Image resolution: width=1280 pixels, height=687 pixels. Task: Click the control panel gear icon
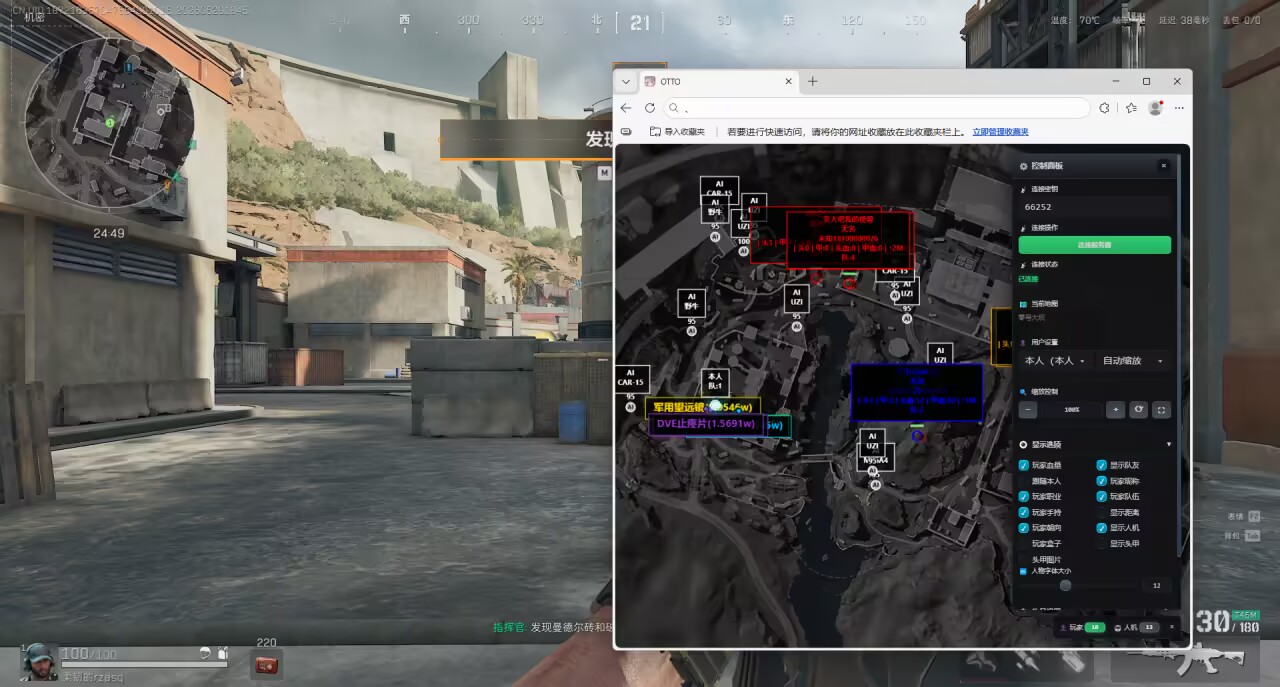[x=1023, y=166]
